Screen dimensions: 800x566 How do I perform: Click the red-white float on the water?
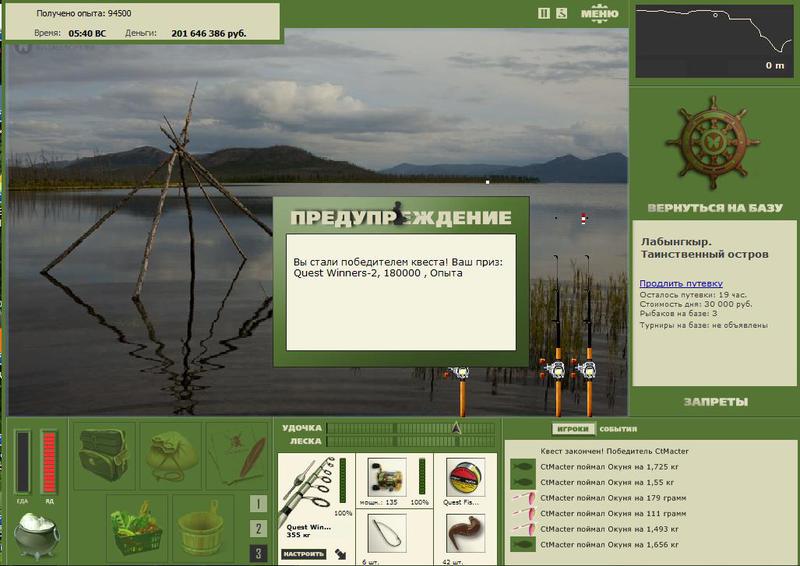coord(583,219)
